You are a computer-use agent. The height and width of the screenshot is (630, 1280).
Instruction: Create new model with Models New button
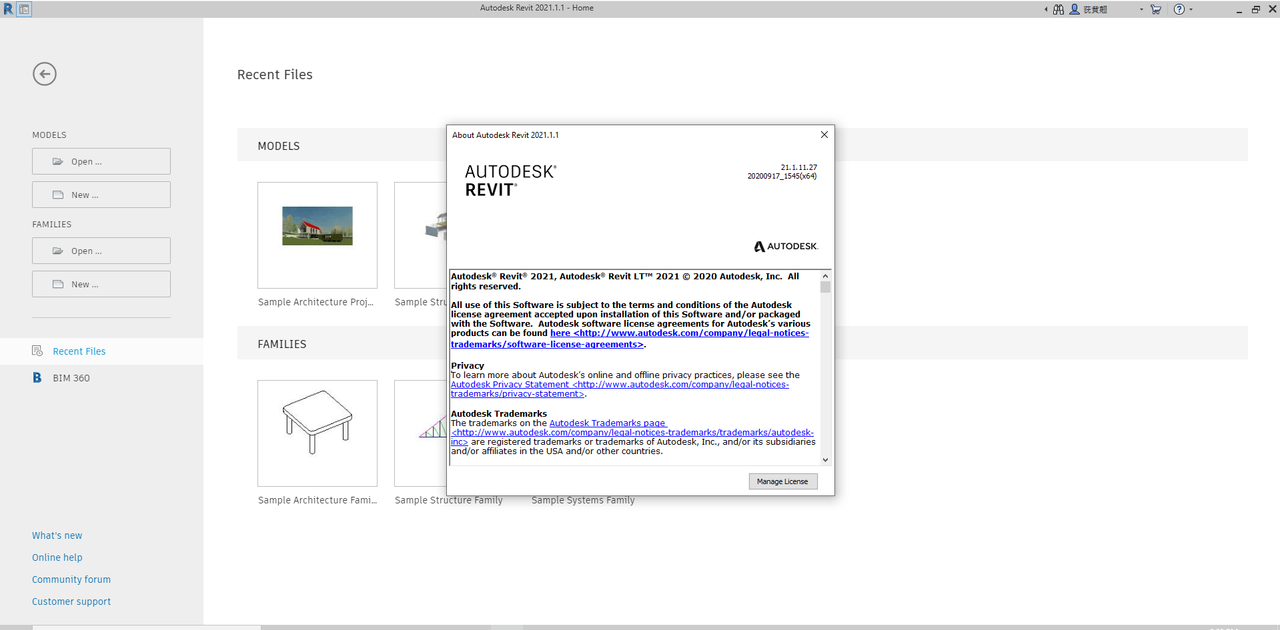(x=101, y=194)
